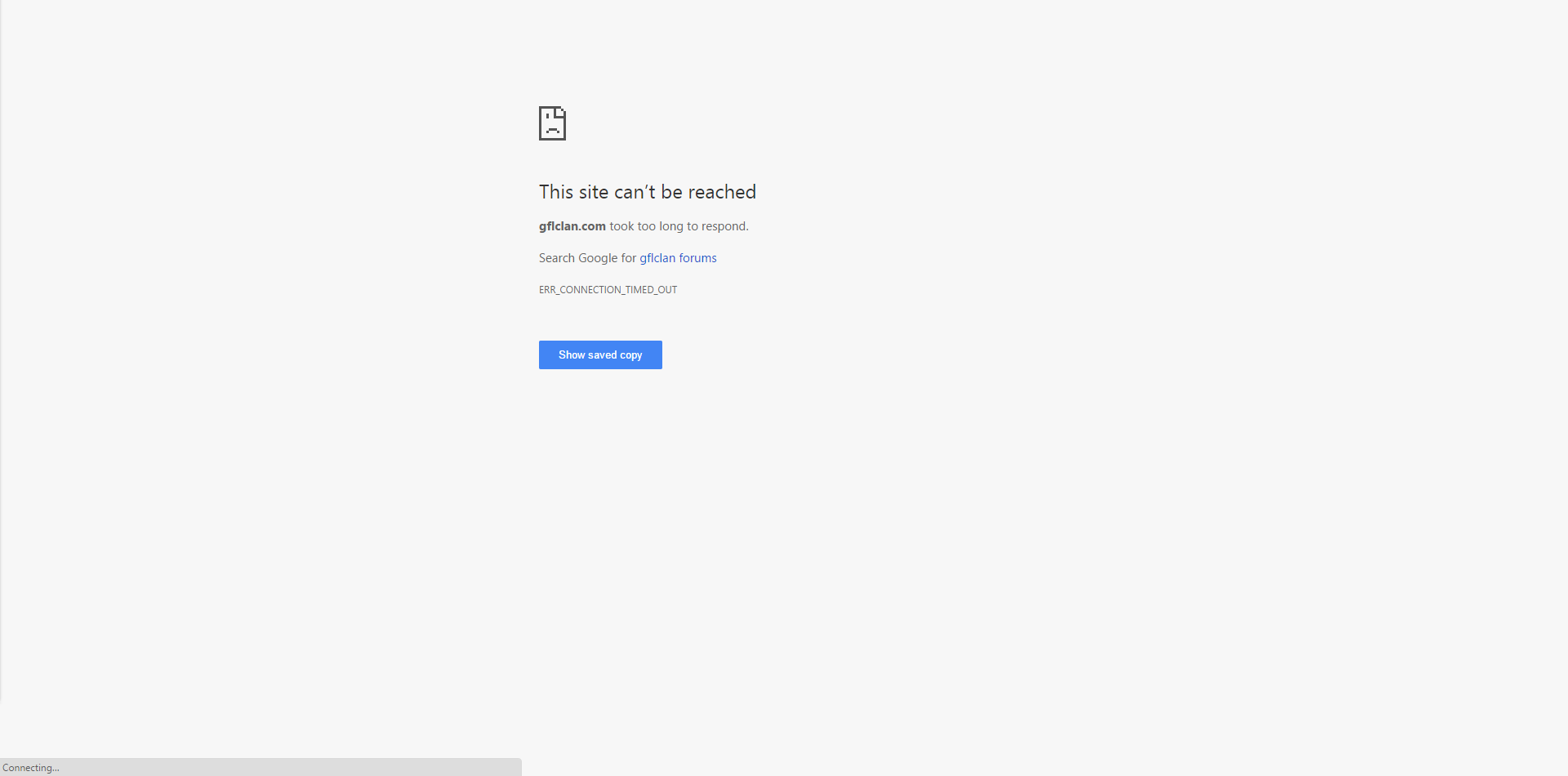The width and height of the screenshot is (1568, 776).
Task: Click the "Connecting..." status text
Action: coord(31,768)
